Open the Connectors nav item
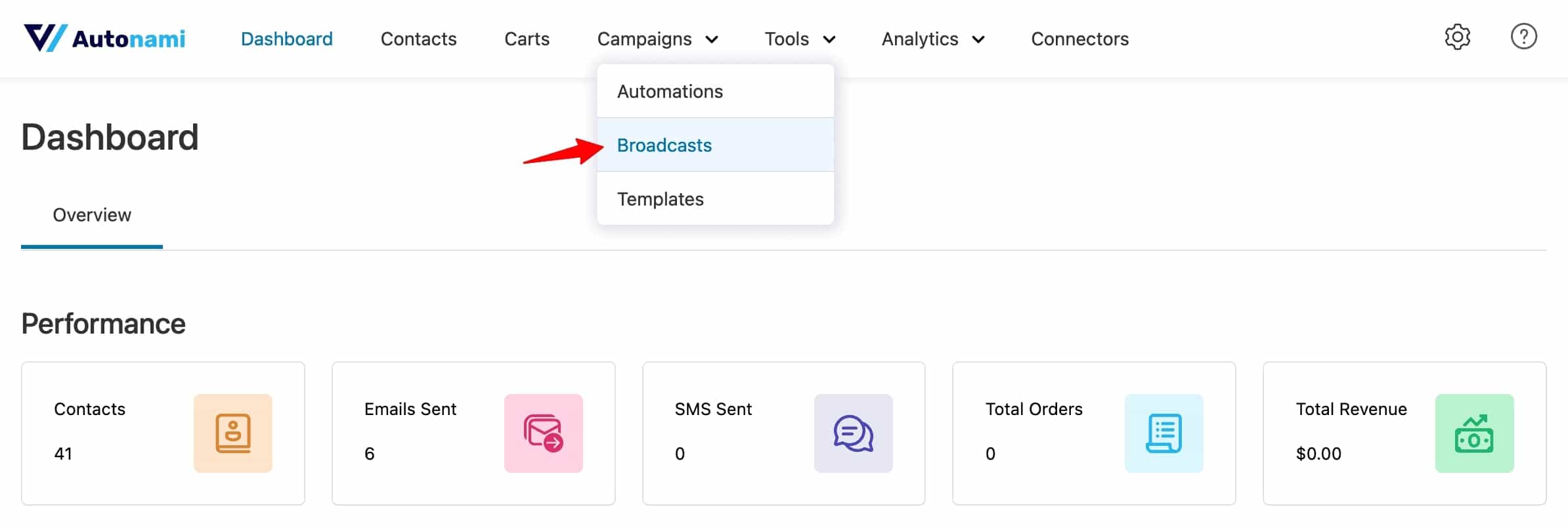The width and height of the screenshot is (1568, 528). [x=1080, y=39]
